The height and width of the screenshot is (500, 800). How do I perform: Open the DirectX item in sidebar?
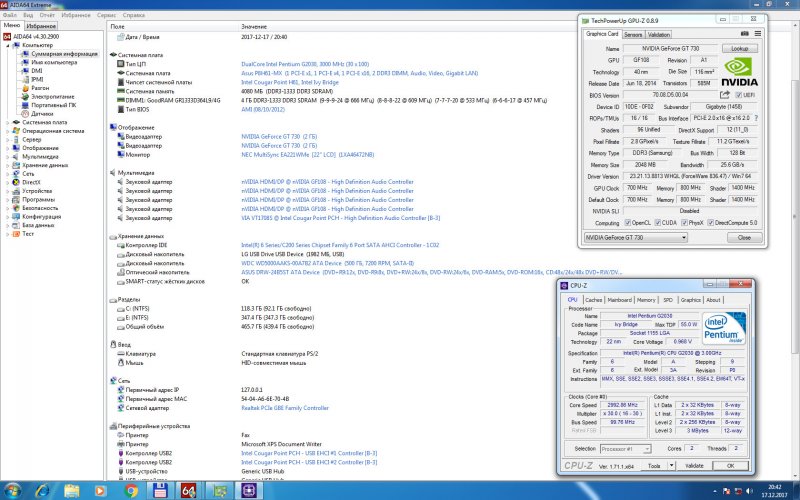pyautogui.click(x=31, y=182)
